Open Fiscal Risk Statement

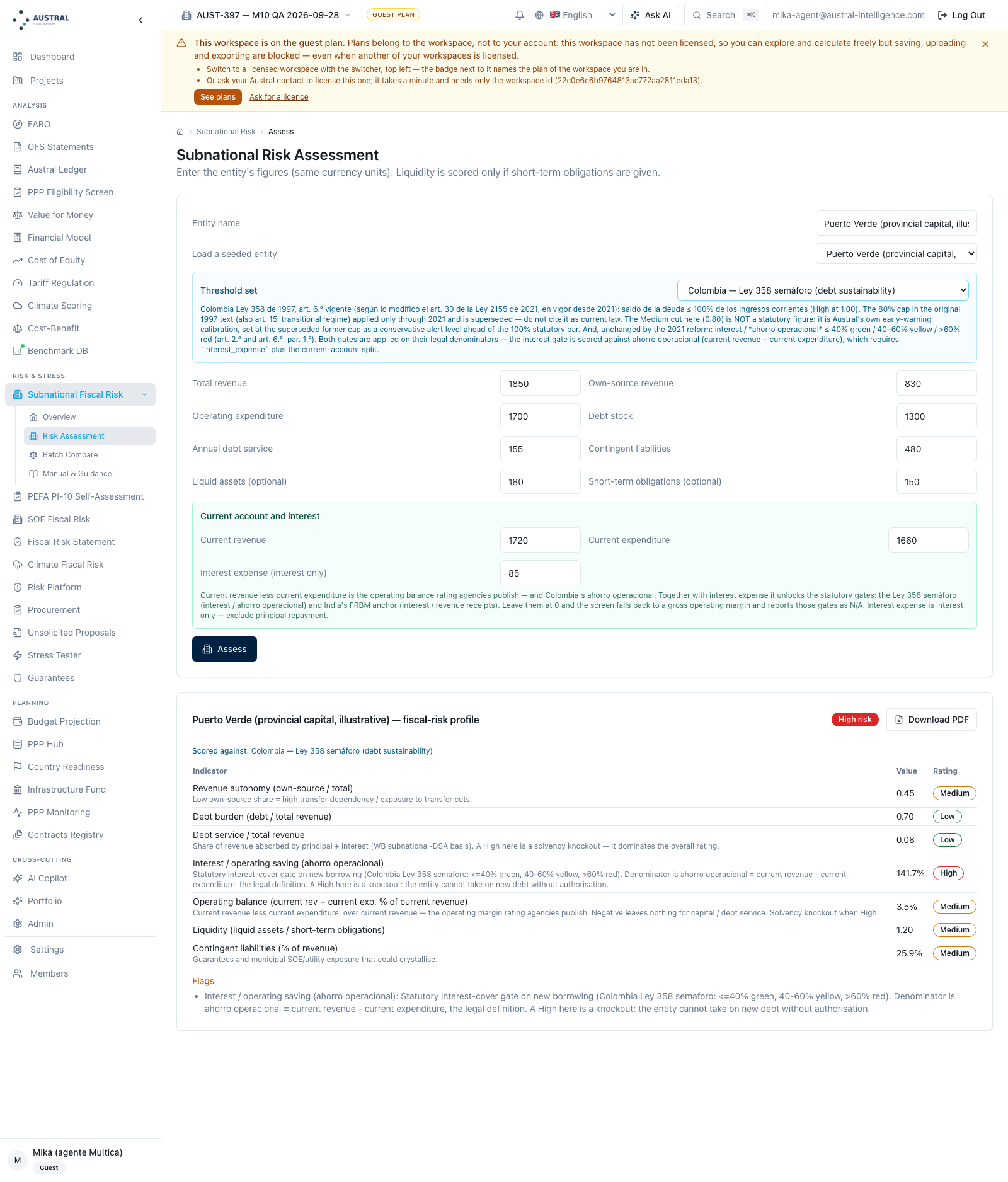(x=81, y=542)
